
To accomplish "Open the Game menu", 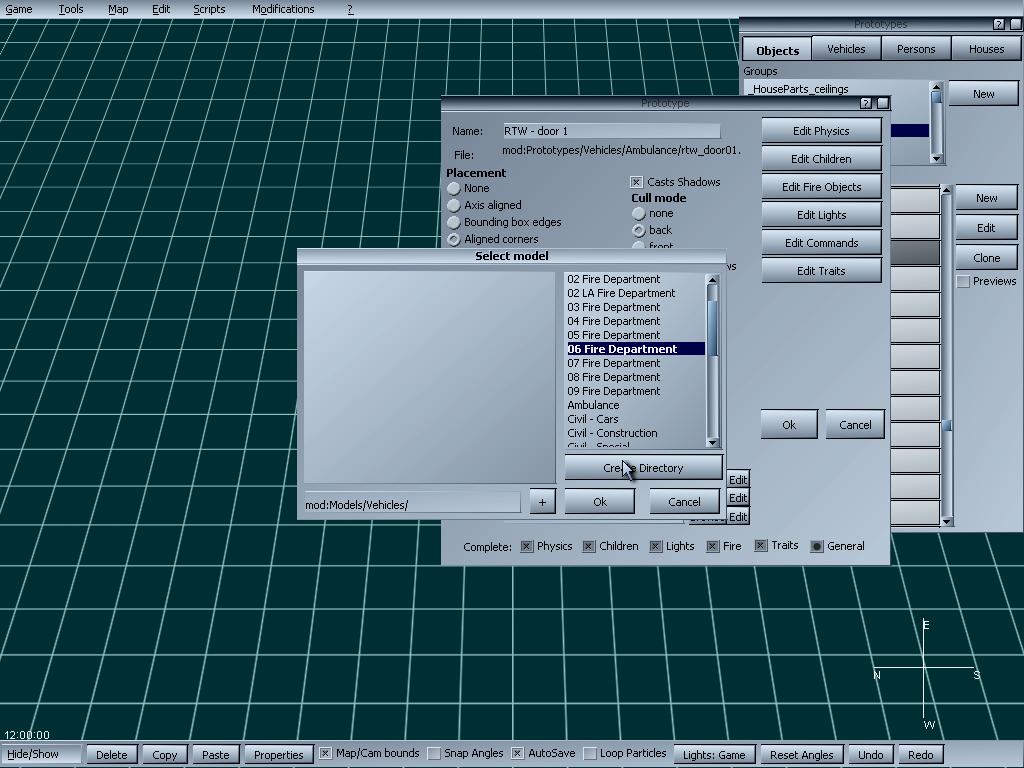I will [19, 9].
